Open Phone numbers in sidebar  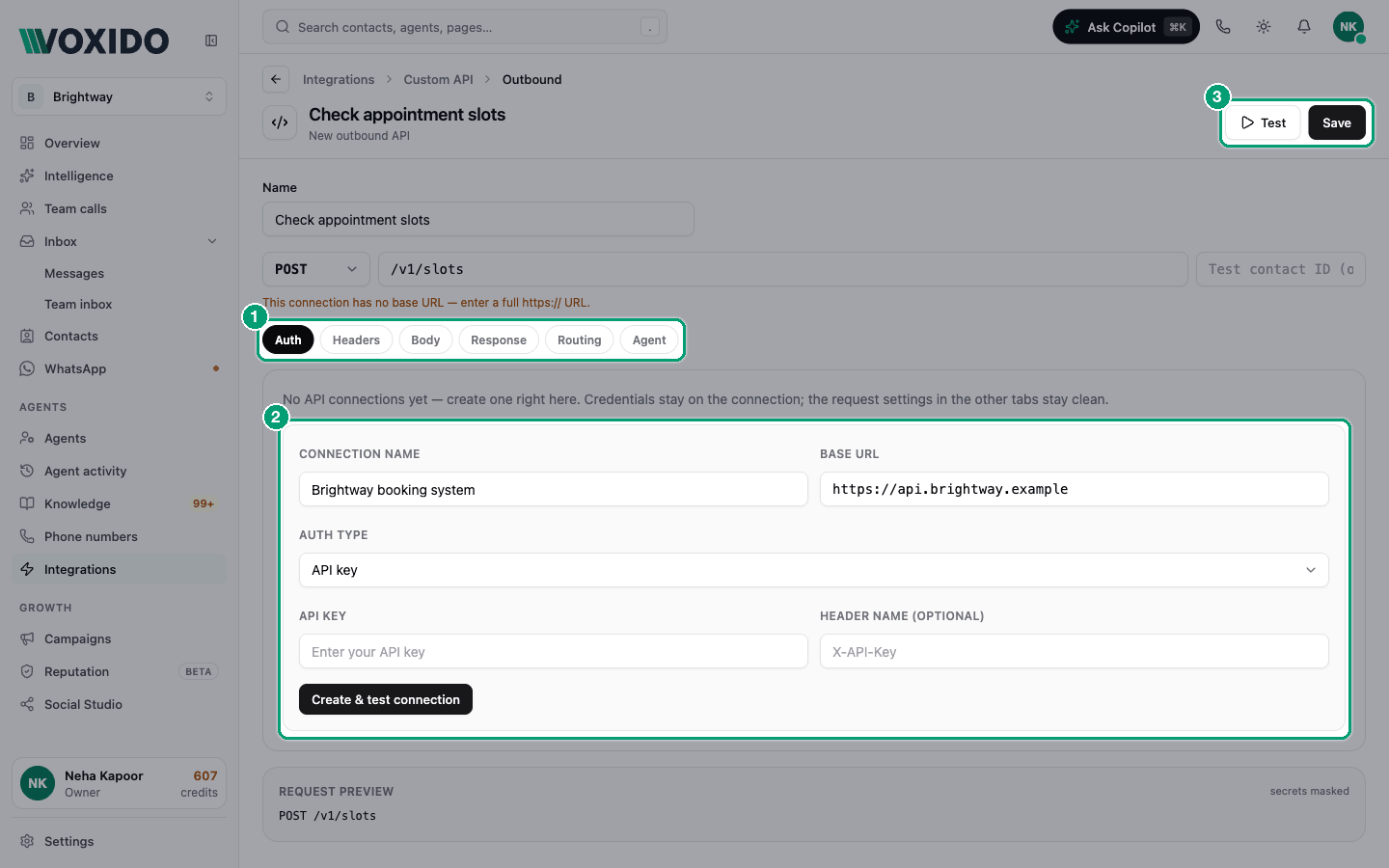click(119, 536)
